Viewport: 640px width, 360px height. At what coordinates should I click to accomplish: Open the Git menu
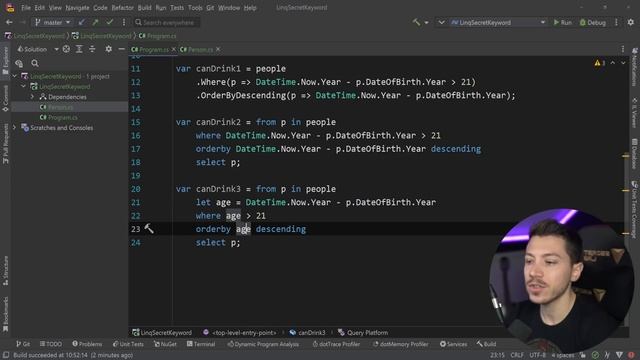pos(210,8)
